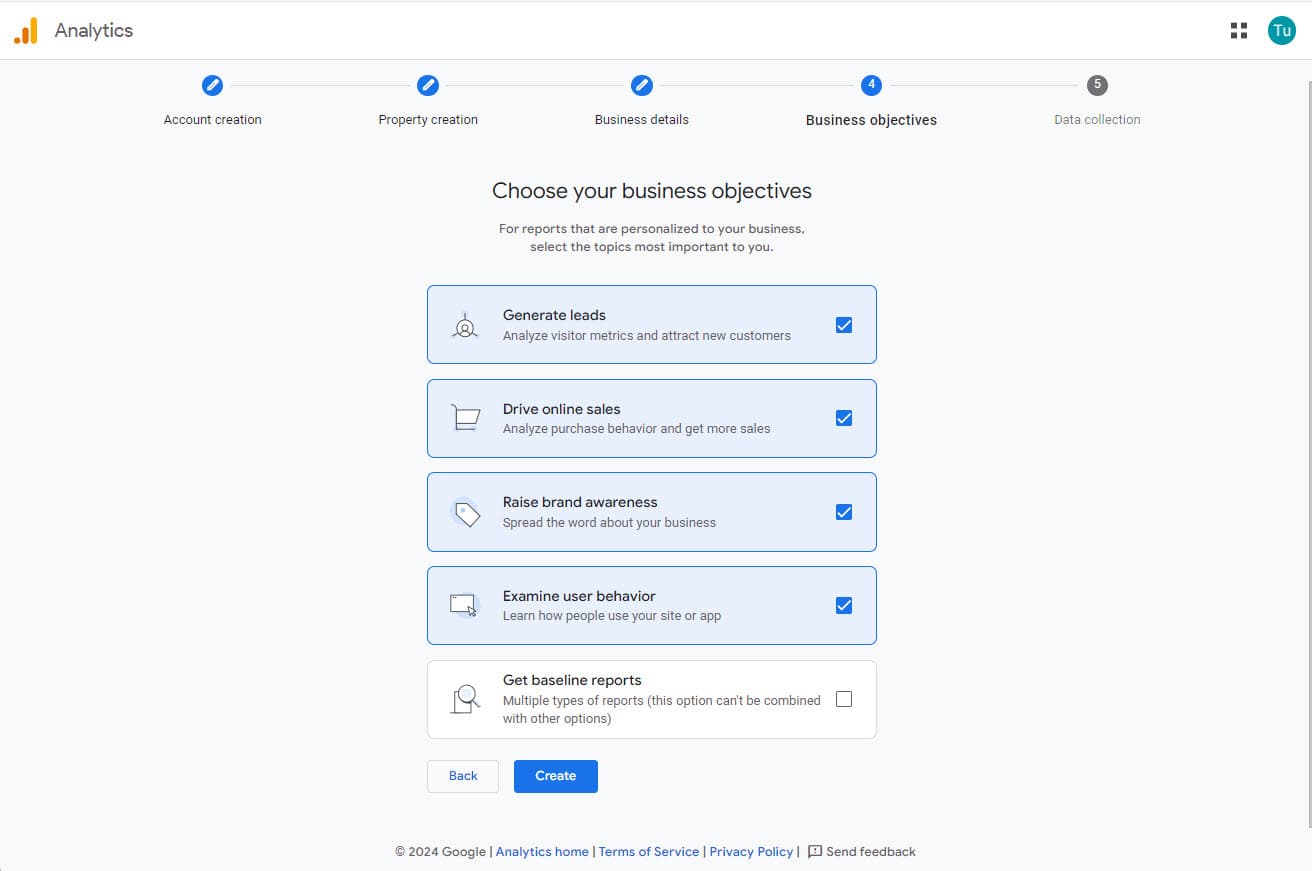Click the magnifier baseline reports icon
The height and width of the screenshot is (871, 1312).
[465, 699]
